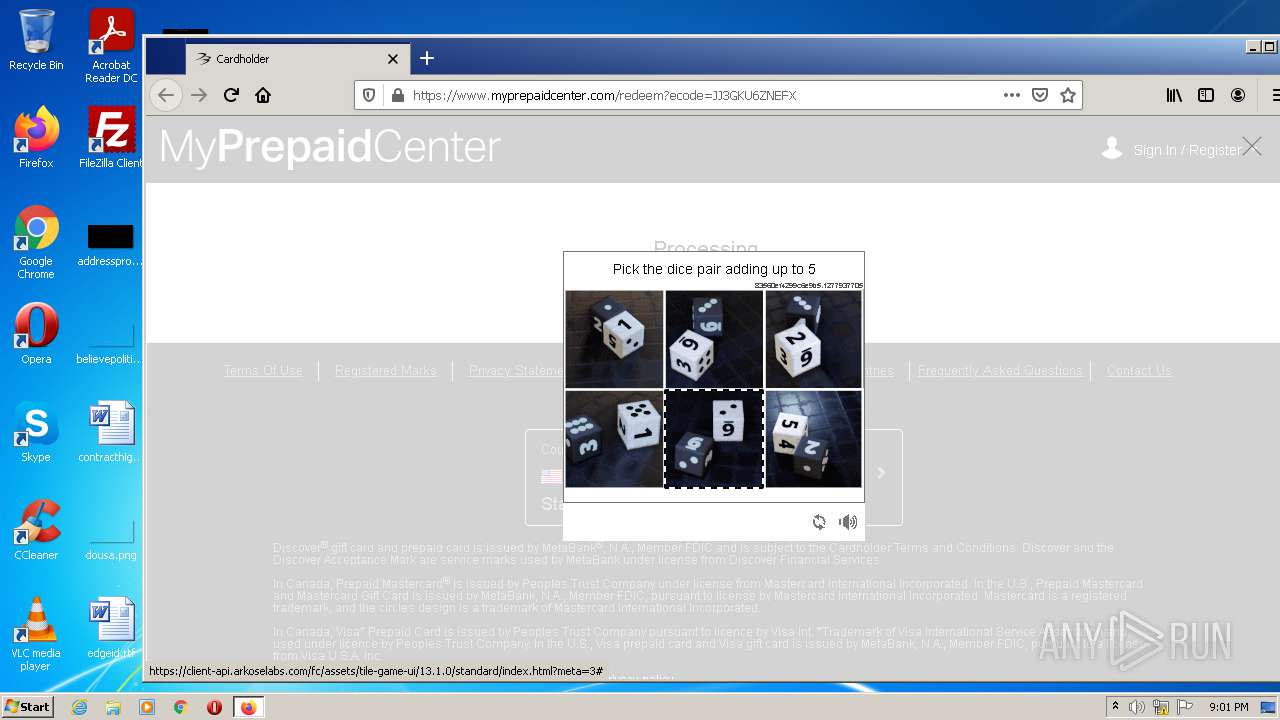Open the page actions three-dot menu
This screenshot has height=720, width=1280.
[x=1012, y=95]
